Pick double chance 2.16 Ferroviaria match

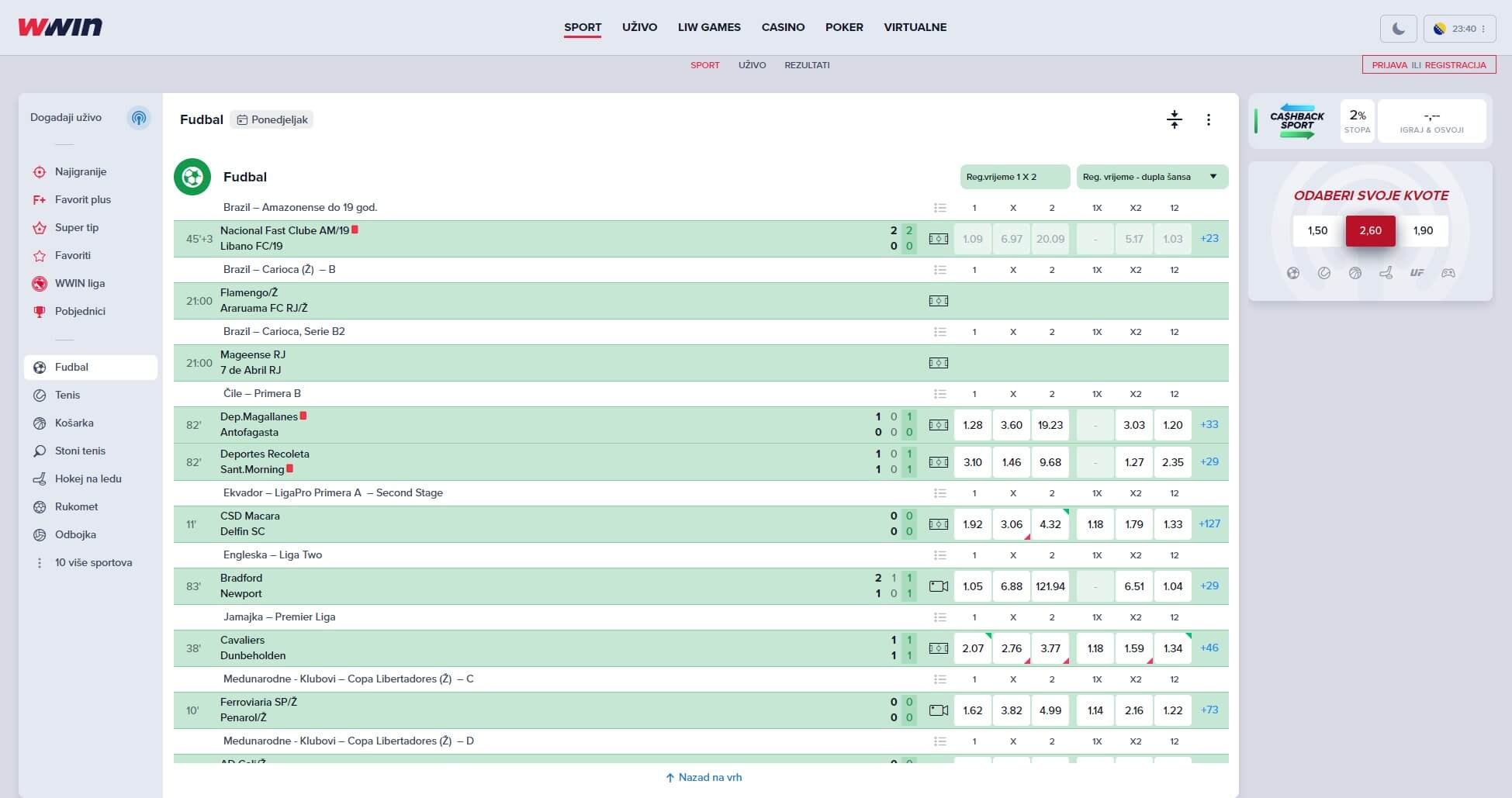pyautogui.click(x=1134, y=710)
